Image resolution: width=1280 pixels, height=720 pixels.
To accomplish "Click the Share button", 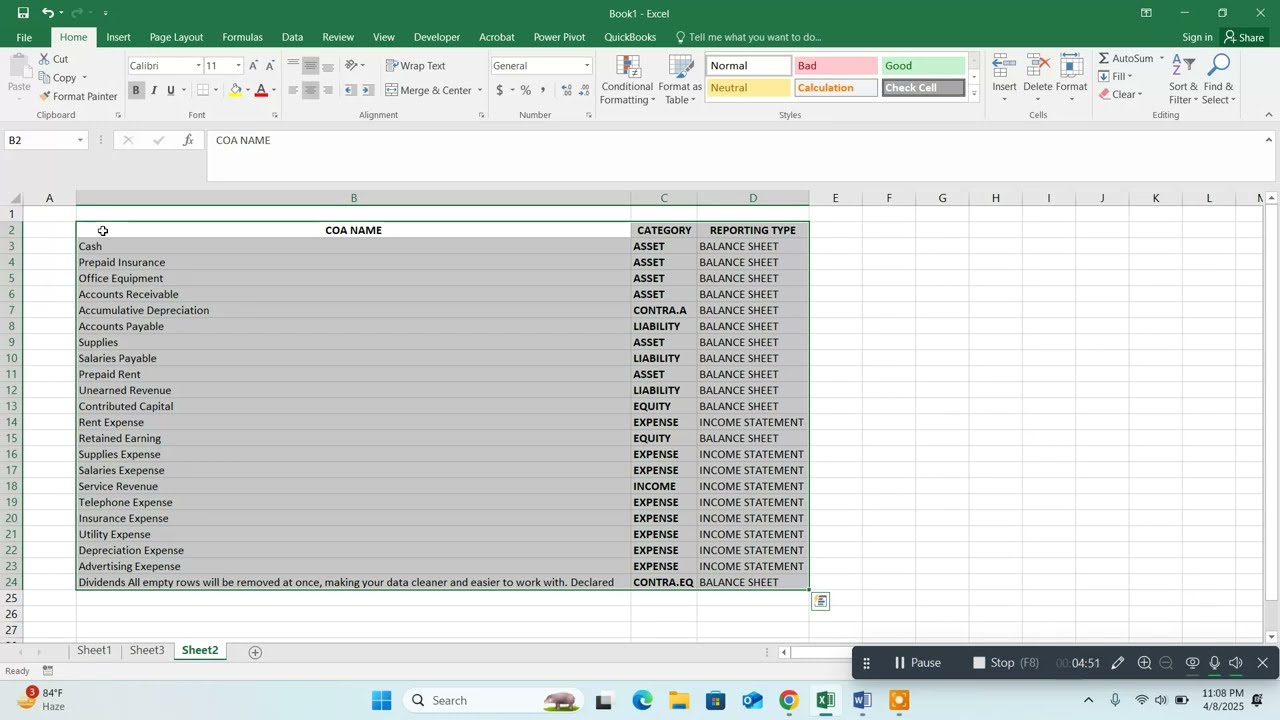I will pos(1243,37).
